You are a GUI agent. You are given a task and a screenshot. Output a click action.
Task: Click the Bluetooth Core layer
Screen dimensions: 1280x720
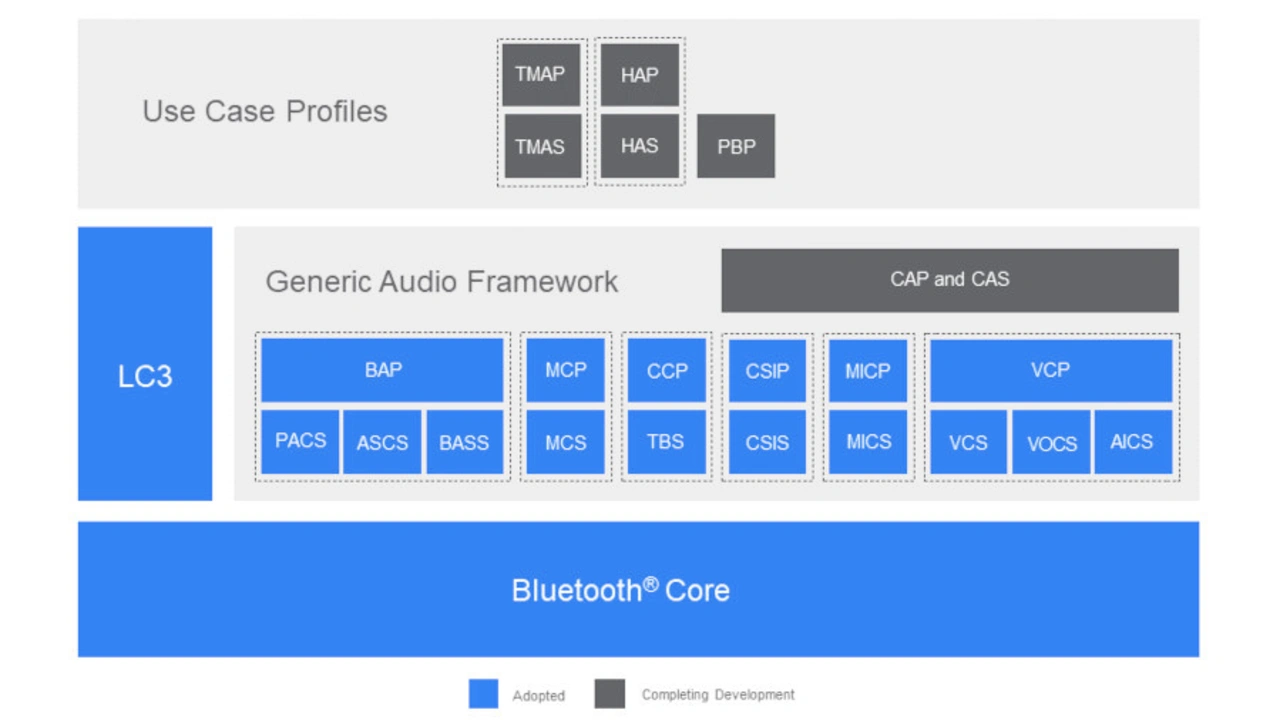638,589
